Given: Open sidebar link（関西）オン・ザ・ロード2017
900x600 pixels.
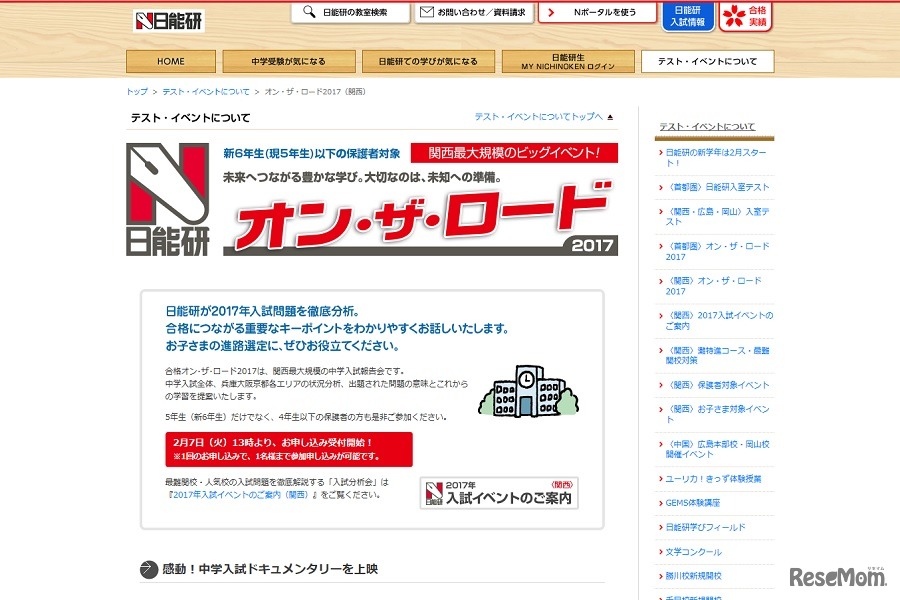Looking at the screenshot, I should coord(713,286).
